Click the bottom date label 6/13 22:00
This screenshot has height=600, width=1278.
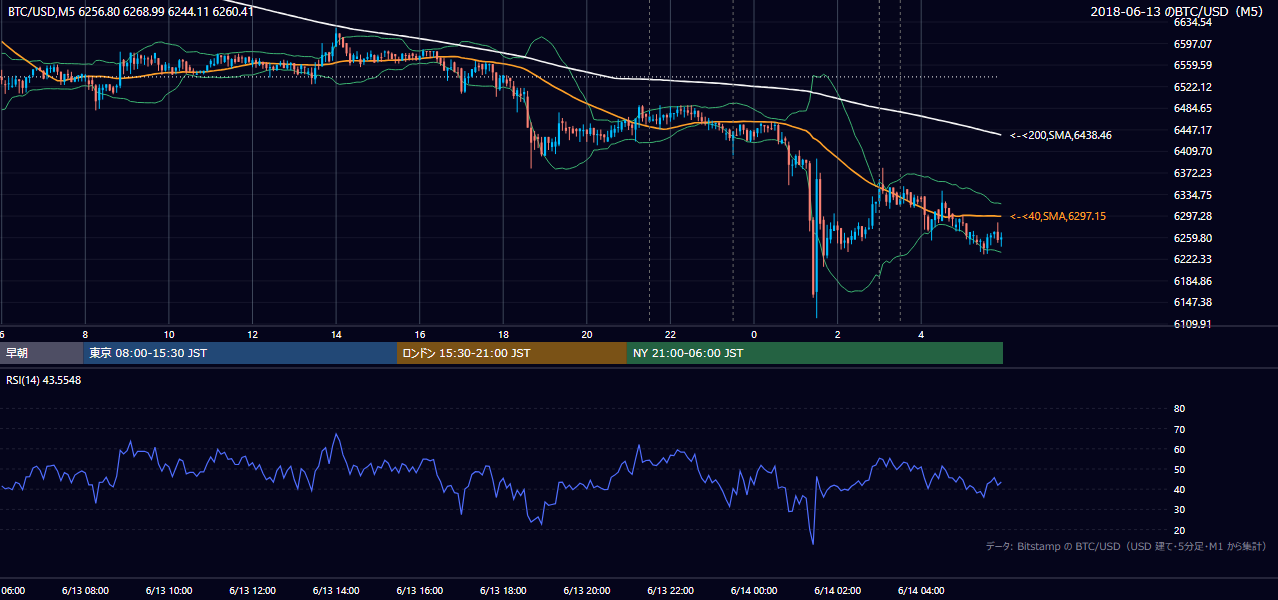[670, 591]
